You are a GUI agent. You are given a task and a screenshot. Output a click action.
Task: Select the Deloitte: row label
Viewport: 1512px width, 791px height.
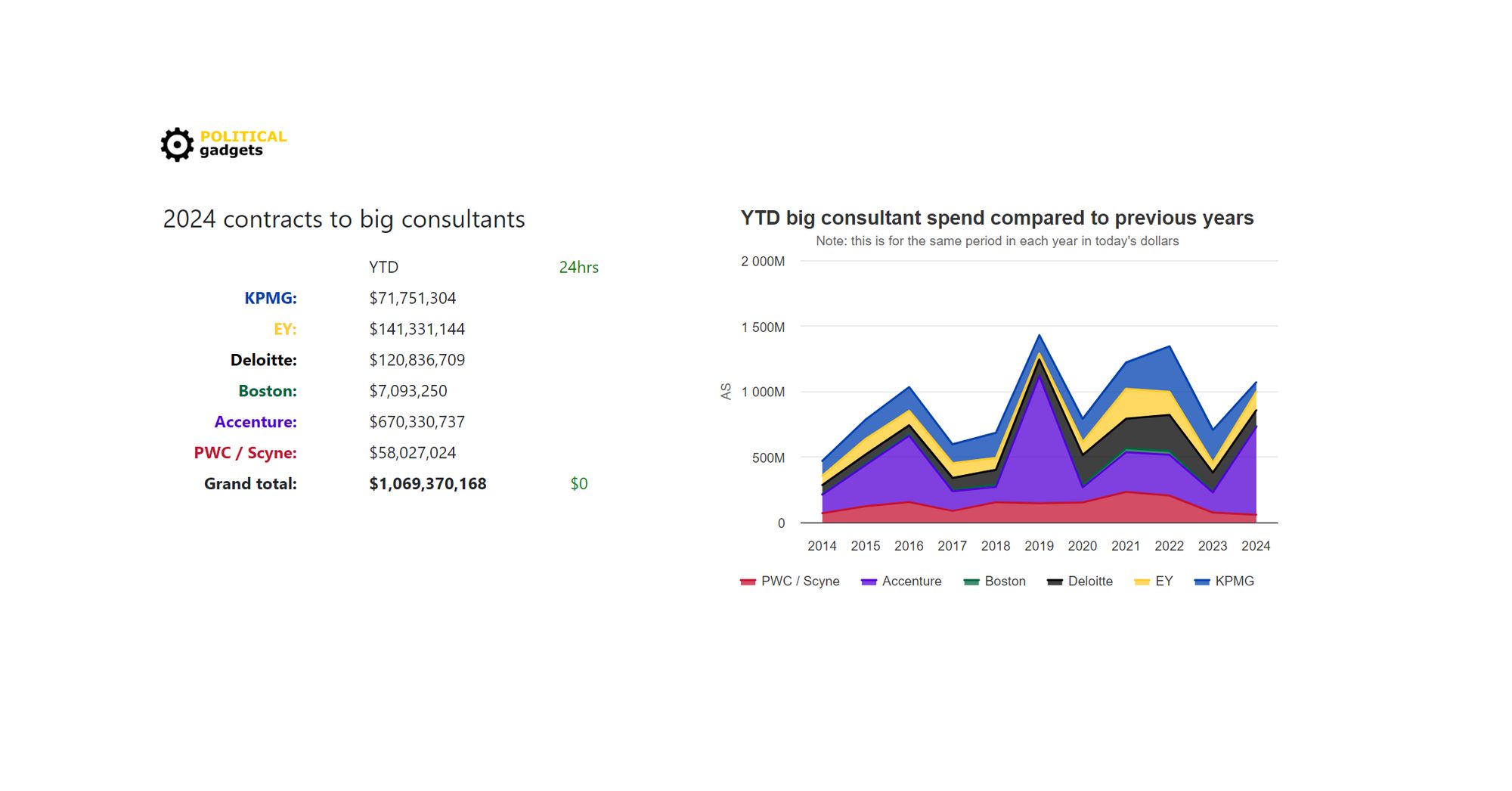point(264,360)
